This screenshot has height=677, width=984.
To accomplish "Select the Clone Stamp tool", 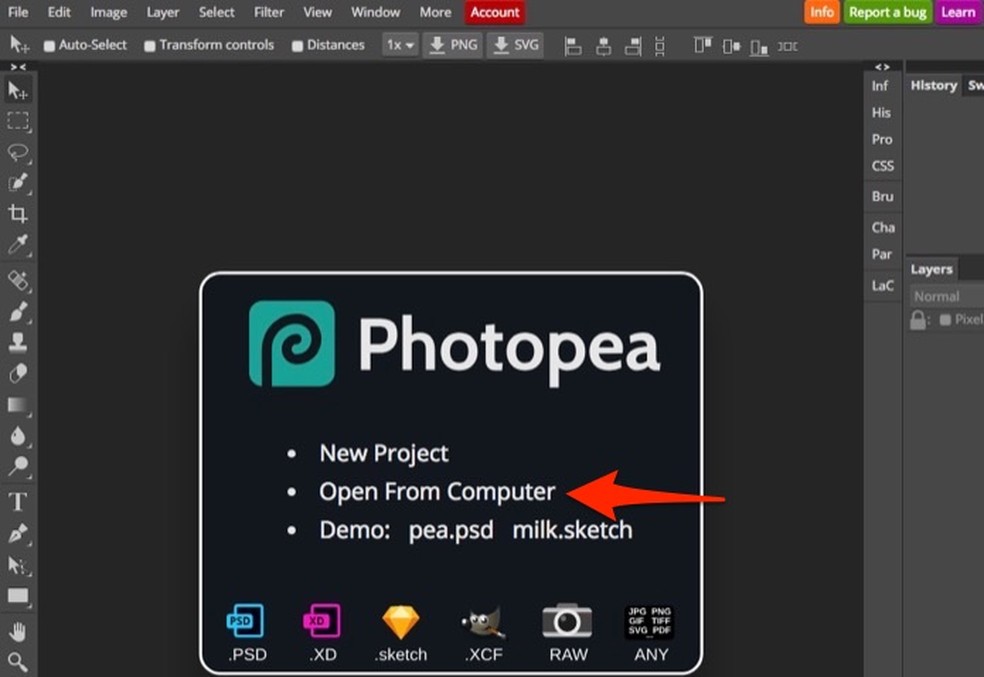I will coord(17,341).
